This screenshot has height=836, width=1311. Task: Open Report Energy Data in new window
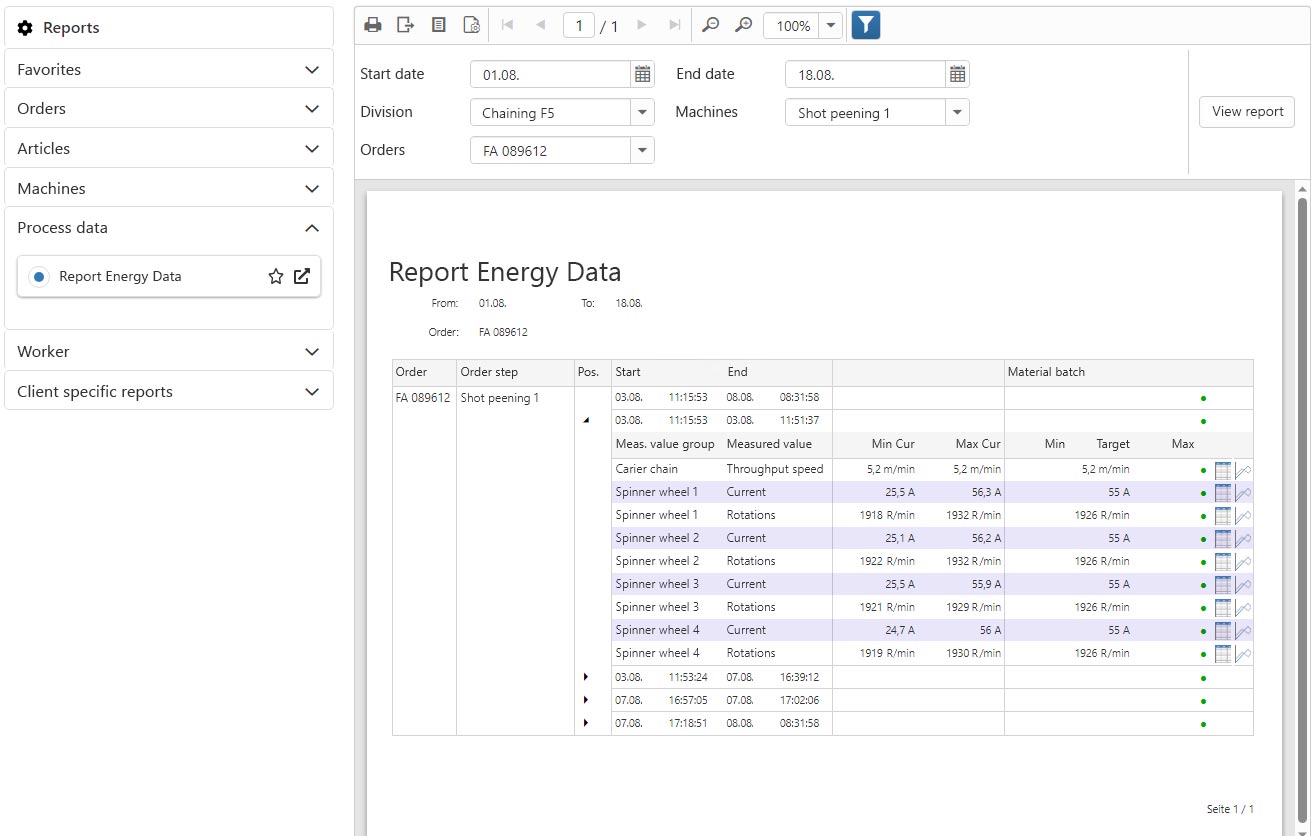(302, 277)
